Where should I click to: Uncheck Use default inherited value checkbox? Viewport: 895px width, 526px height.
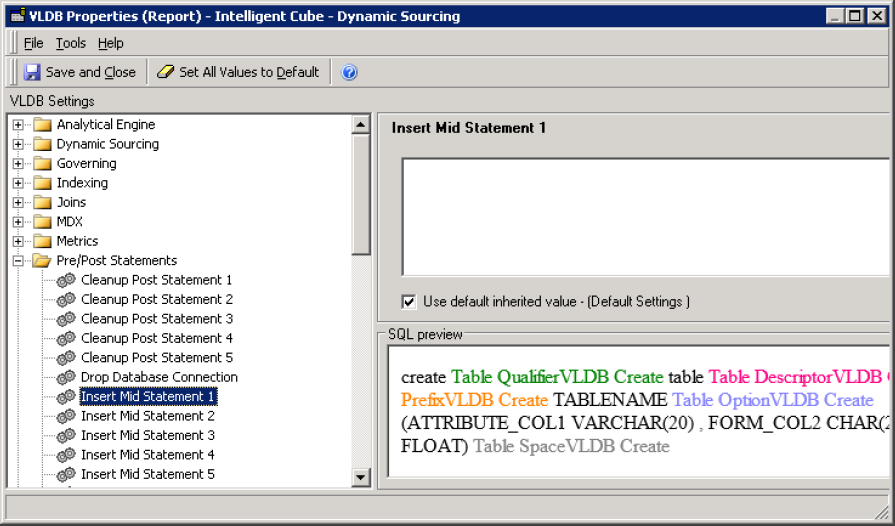(x=408, y=301)
